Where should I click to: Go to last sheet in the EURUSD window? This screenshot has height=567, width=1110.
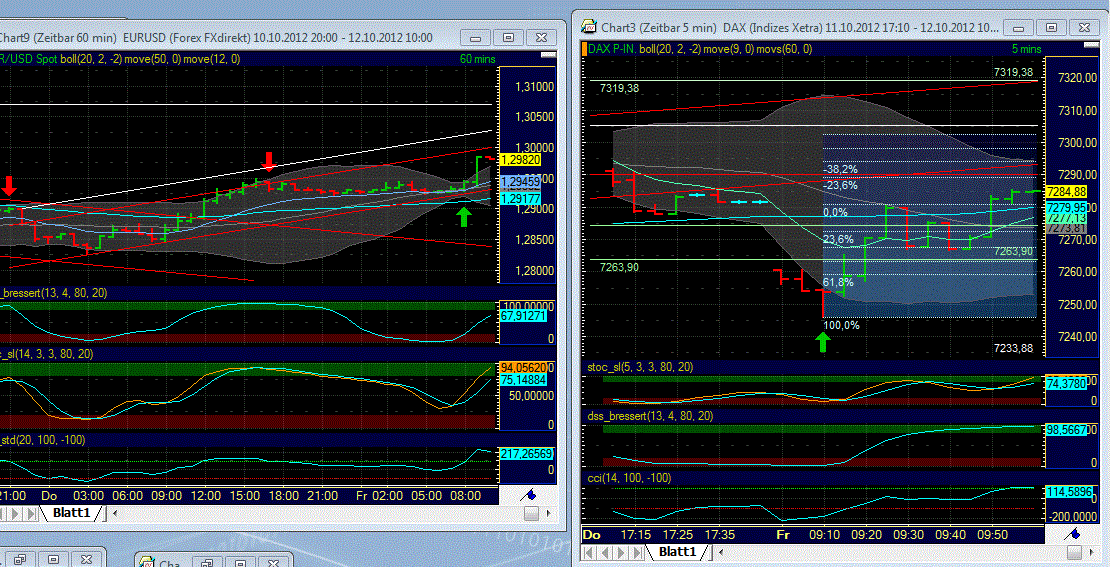coord(31,512)
